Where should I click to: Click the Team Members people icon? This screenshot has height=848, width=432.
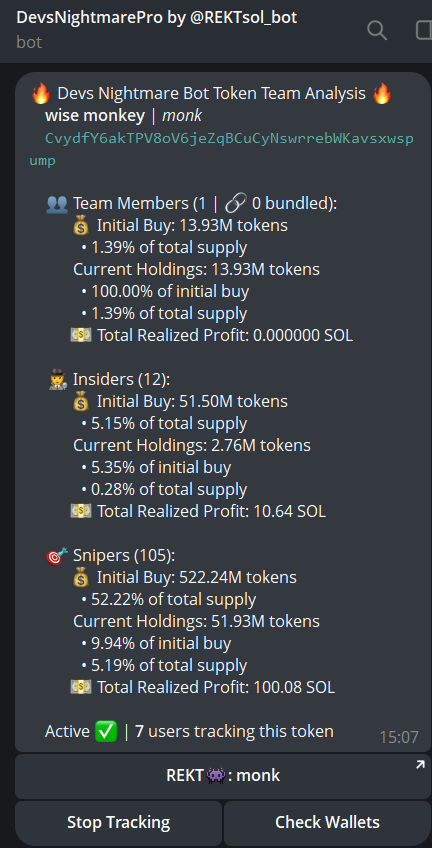point(57,204)
